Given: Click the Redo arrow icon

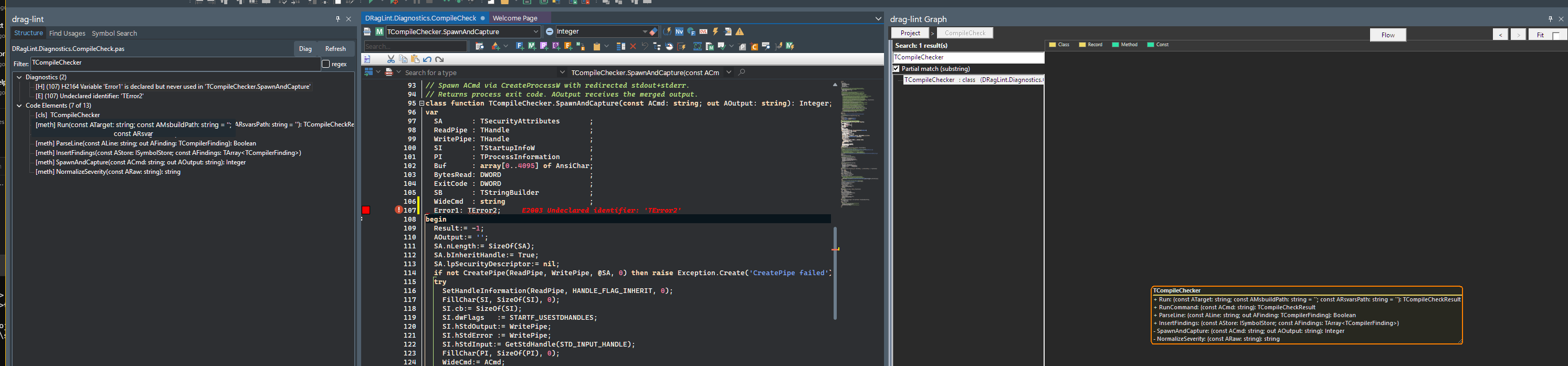Looking at the screenshot, I should tap(439, 60).
